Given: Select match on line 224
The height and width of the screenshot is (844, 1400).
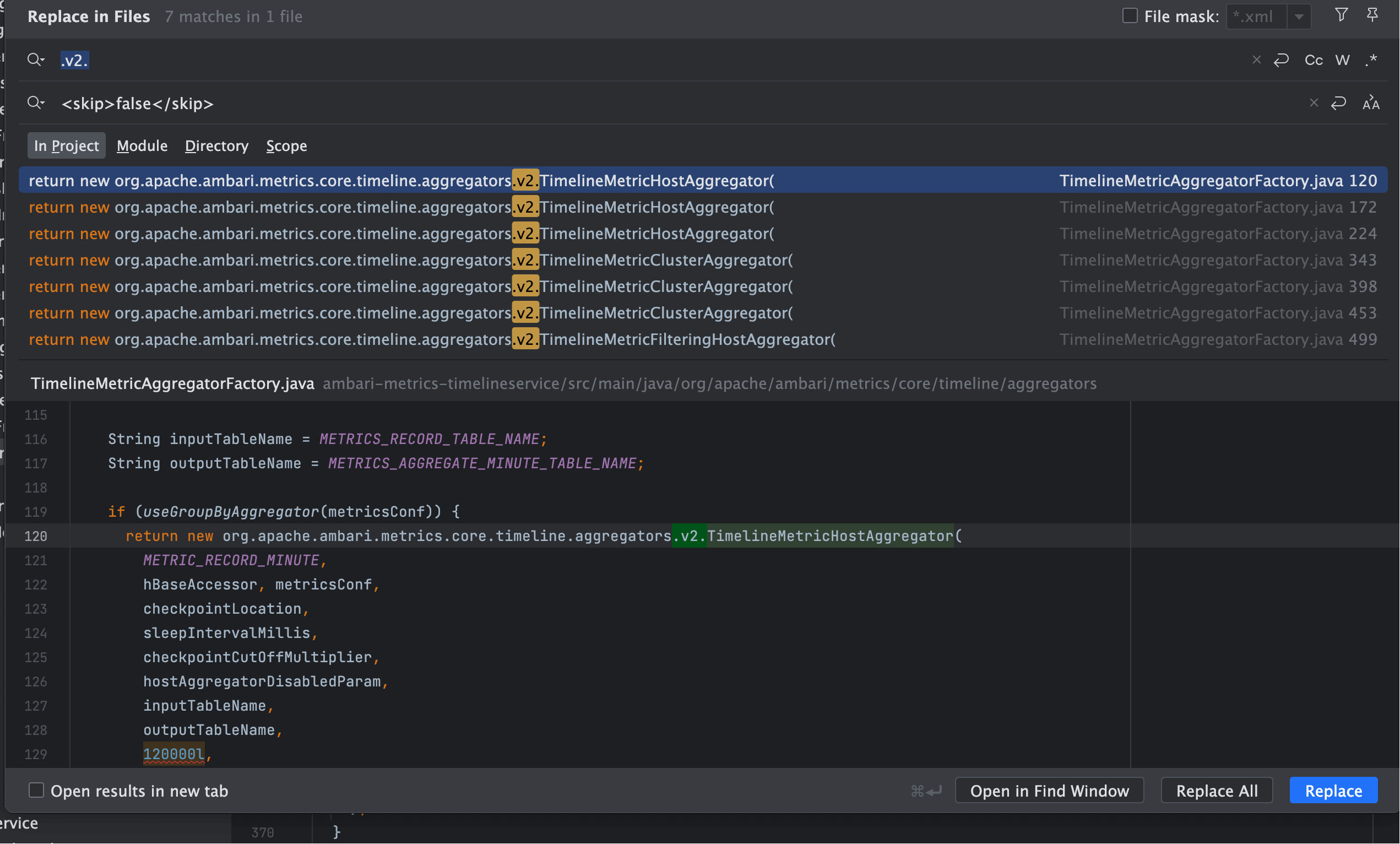Looking at the screenshot, I should [703, 234].
